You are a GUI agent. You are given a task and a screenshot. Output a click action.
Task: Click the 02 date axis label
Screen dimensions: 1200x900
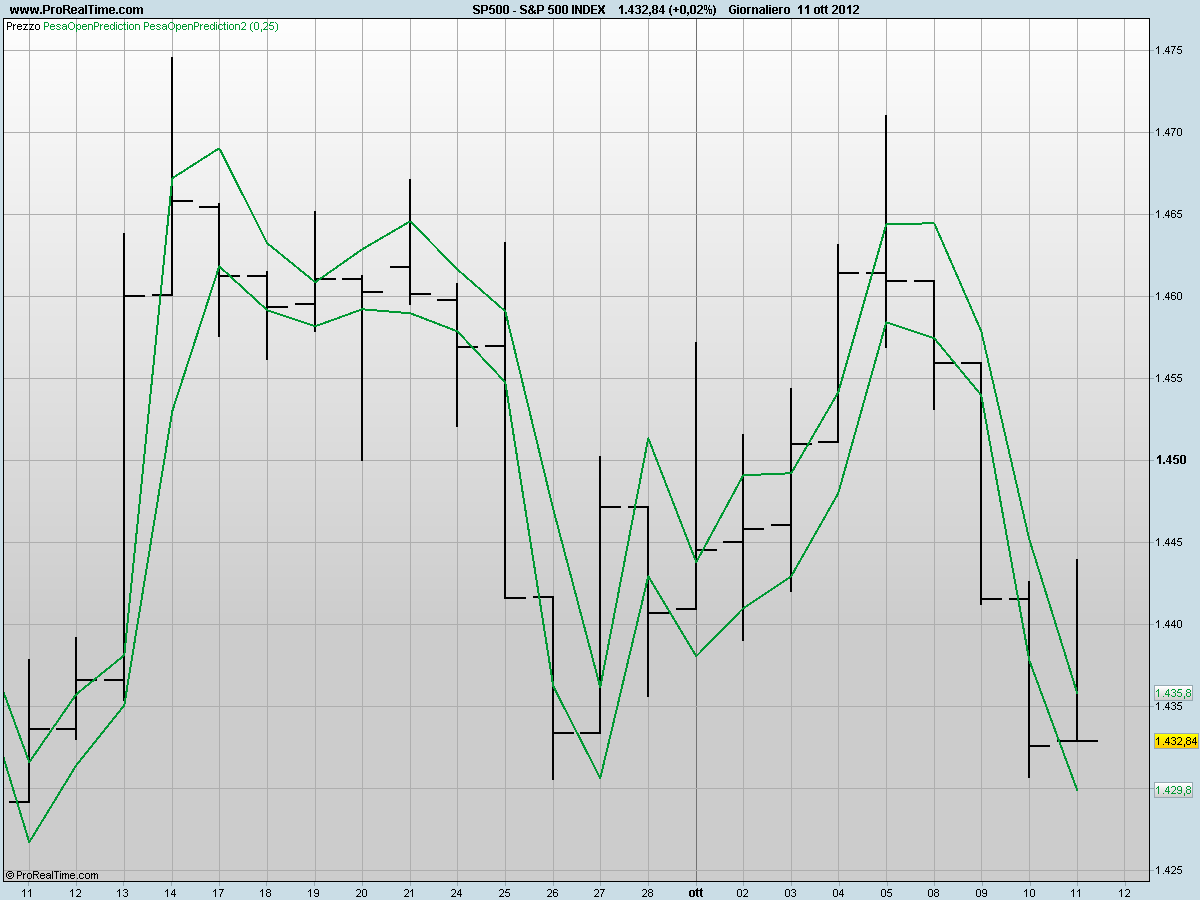(743, 891)
